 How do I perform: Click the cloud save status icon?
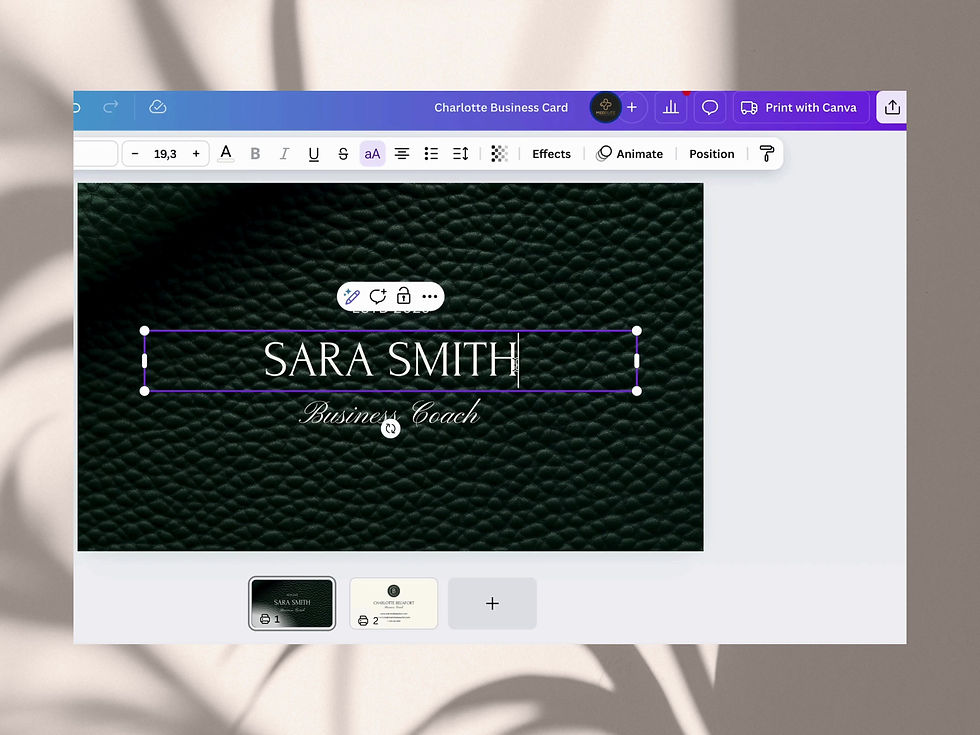(158, 107)
